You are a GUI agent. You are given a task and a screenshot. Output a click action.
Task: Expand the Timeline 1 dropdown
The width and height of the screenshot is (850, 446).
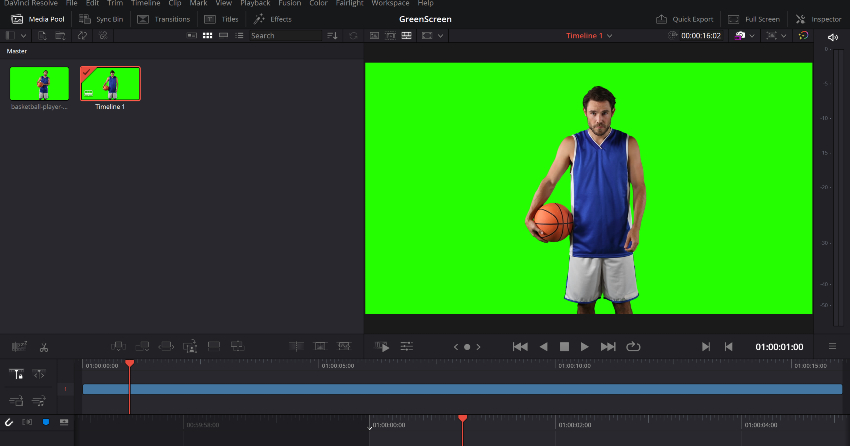(x=589, y=35)
